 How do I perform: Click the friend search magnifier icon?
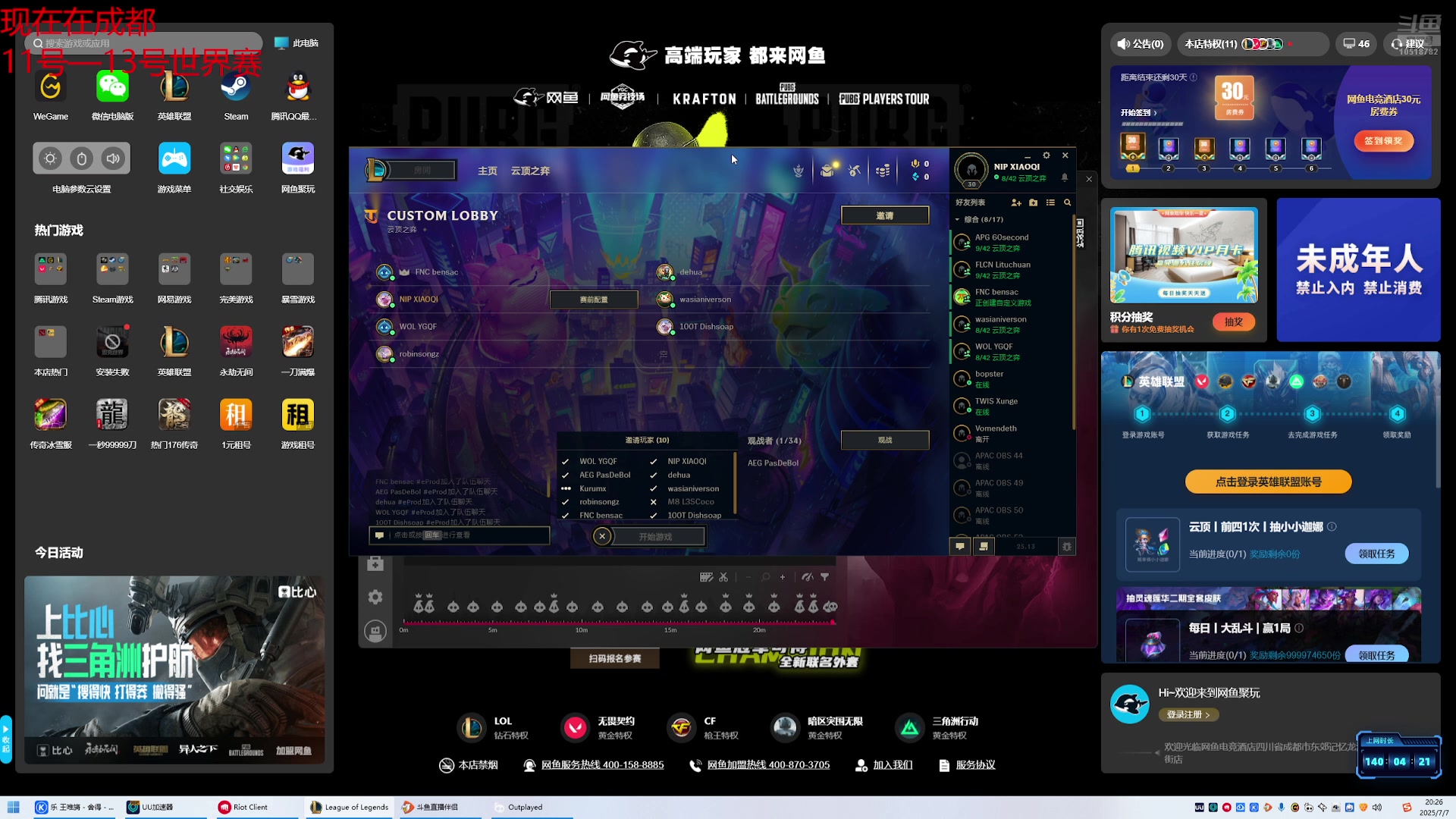1068,202
